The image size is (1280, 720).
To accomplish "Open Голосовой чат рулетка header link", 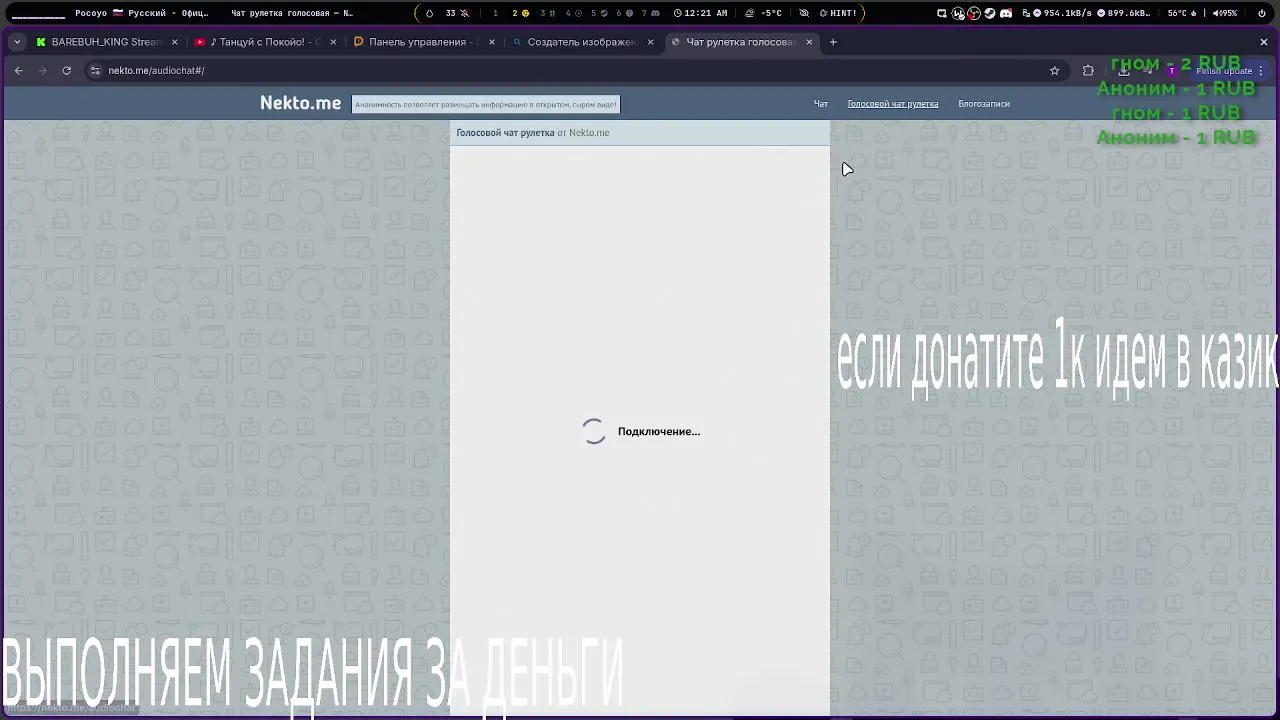I will 893,104.
